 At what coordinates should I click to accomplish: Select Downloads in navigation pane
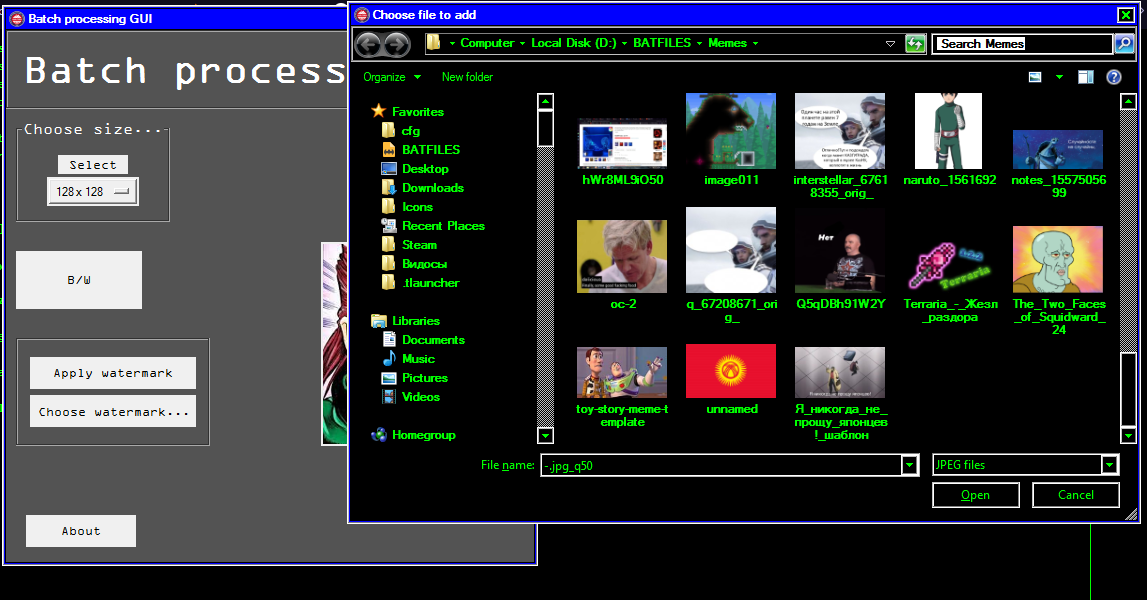432,188
